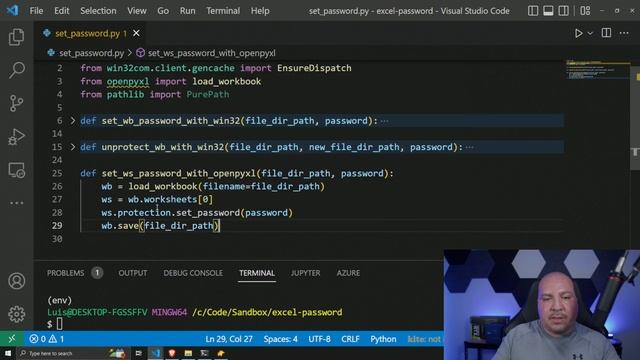Click the PurePath import on line 4
This screenshot has height=360, width=640.
coord(208,94)
